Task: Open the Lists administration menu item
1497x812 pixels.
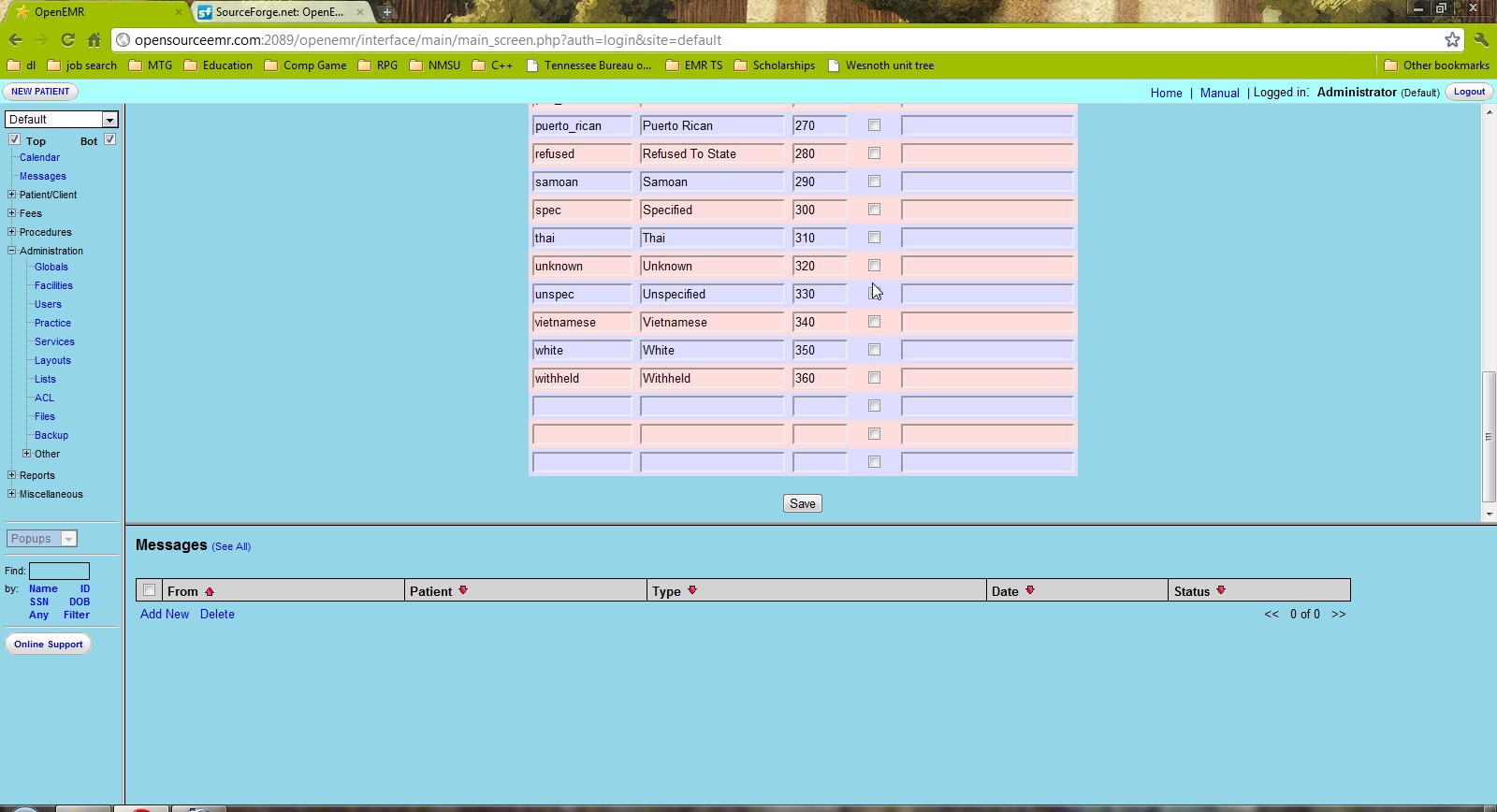Action: point(45,379)
